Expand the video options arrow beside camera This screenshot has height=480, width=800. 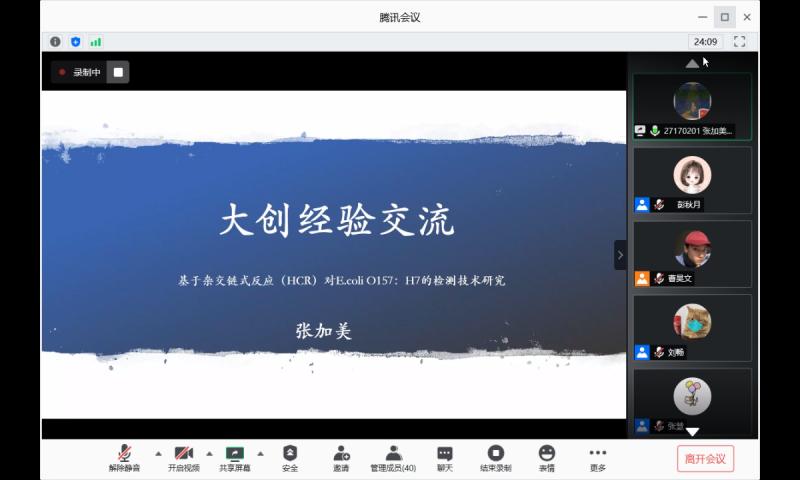pos(209,453)
